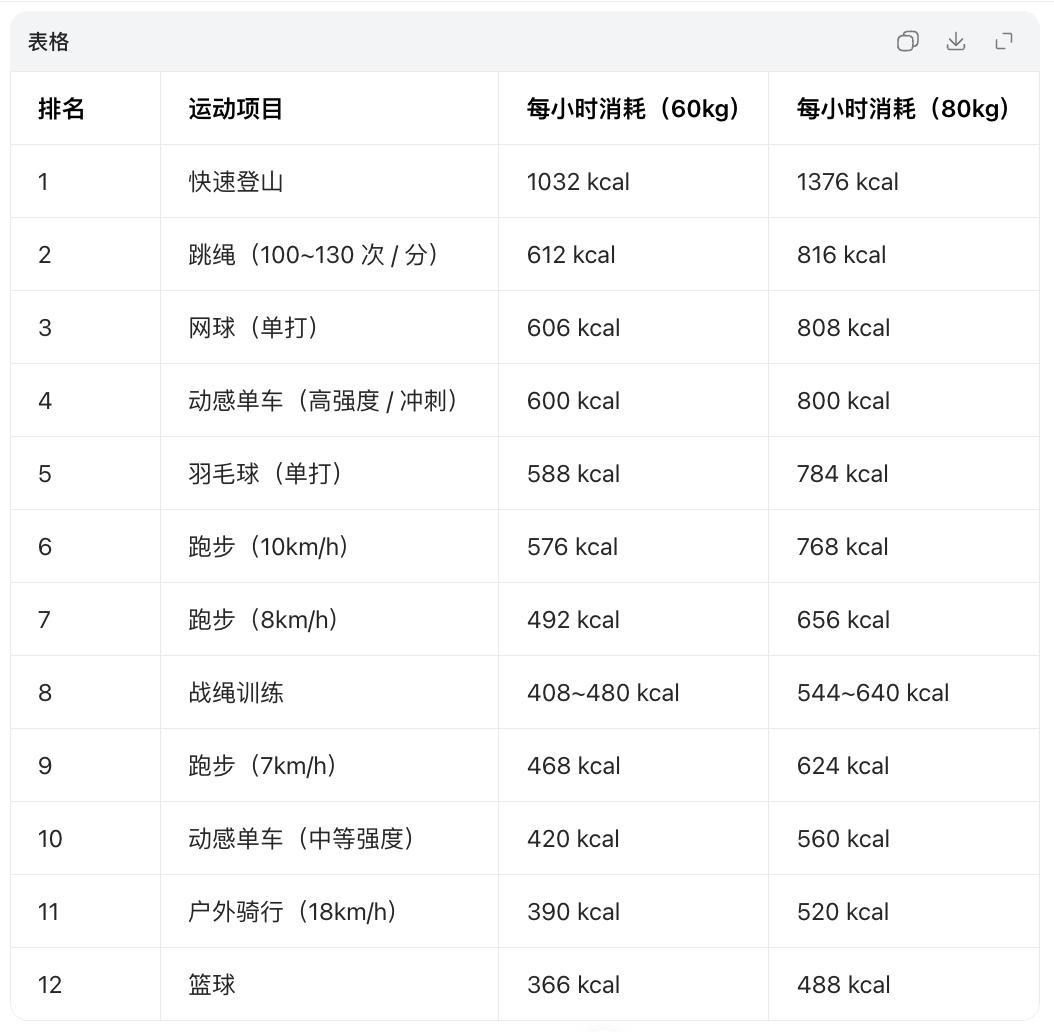Select the 408~480 kcal cell

[603, 693]
